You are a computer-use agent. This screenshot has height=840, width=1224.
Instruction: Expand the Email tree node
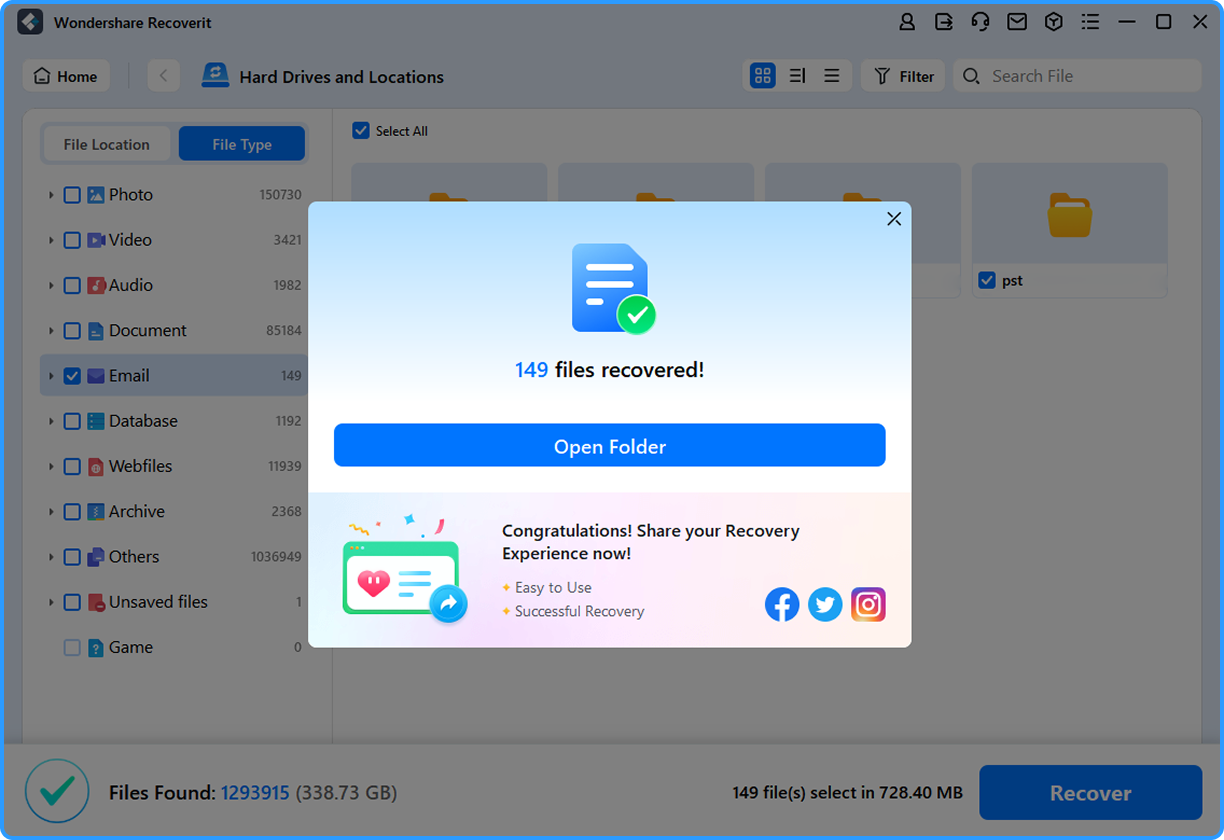coord(51,376)
